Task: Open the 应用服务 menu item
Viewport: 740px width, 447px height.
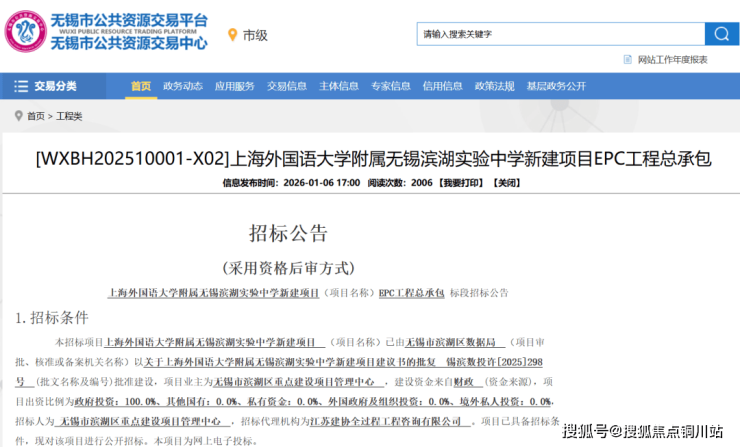Action: (x=235, y=86)
